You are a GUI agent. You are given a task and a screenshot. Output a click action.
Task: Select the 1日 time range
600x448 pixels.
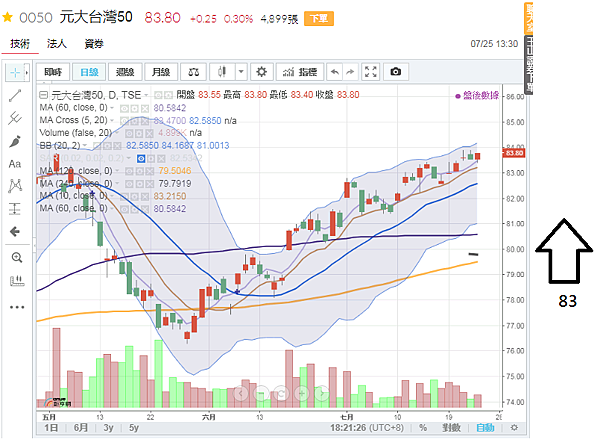51,428
